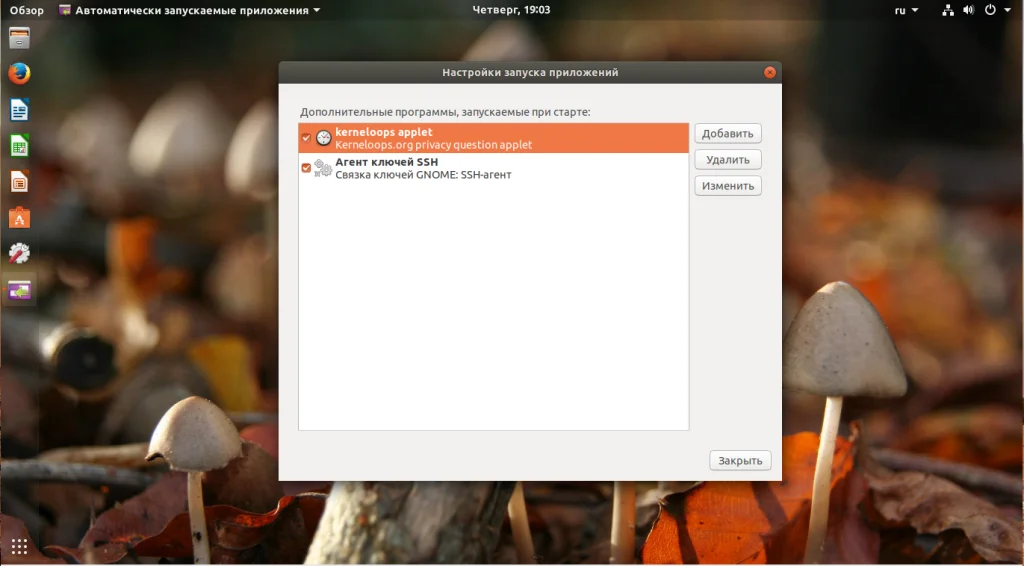
Task: Click Закрыть button
Action: (x=740, y=460)
